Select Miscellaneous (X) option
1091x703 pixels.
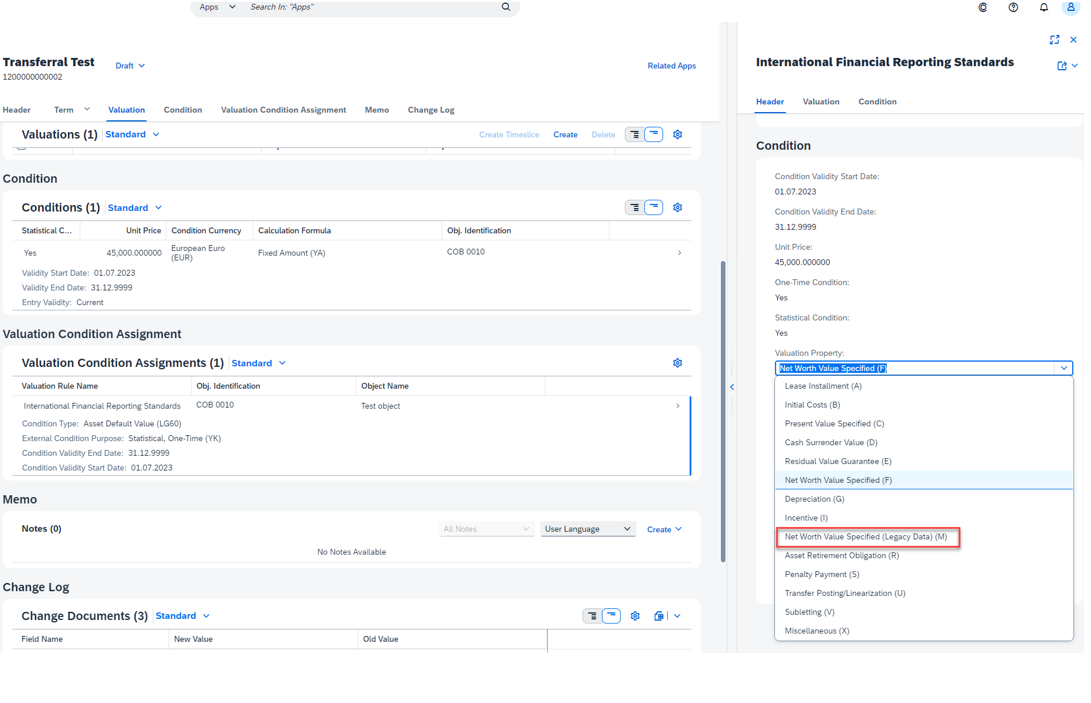(924, 631)
